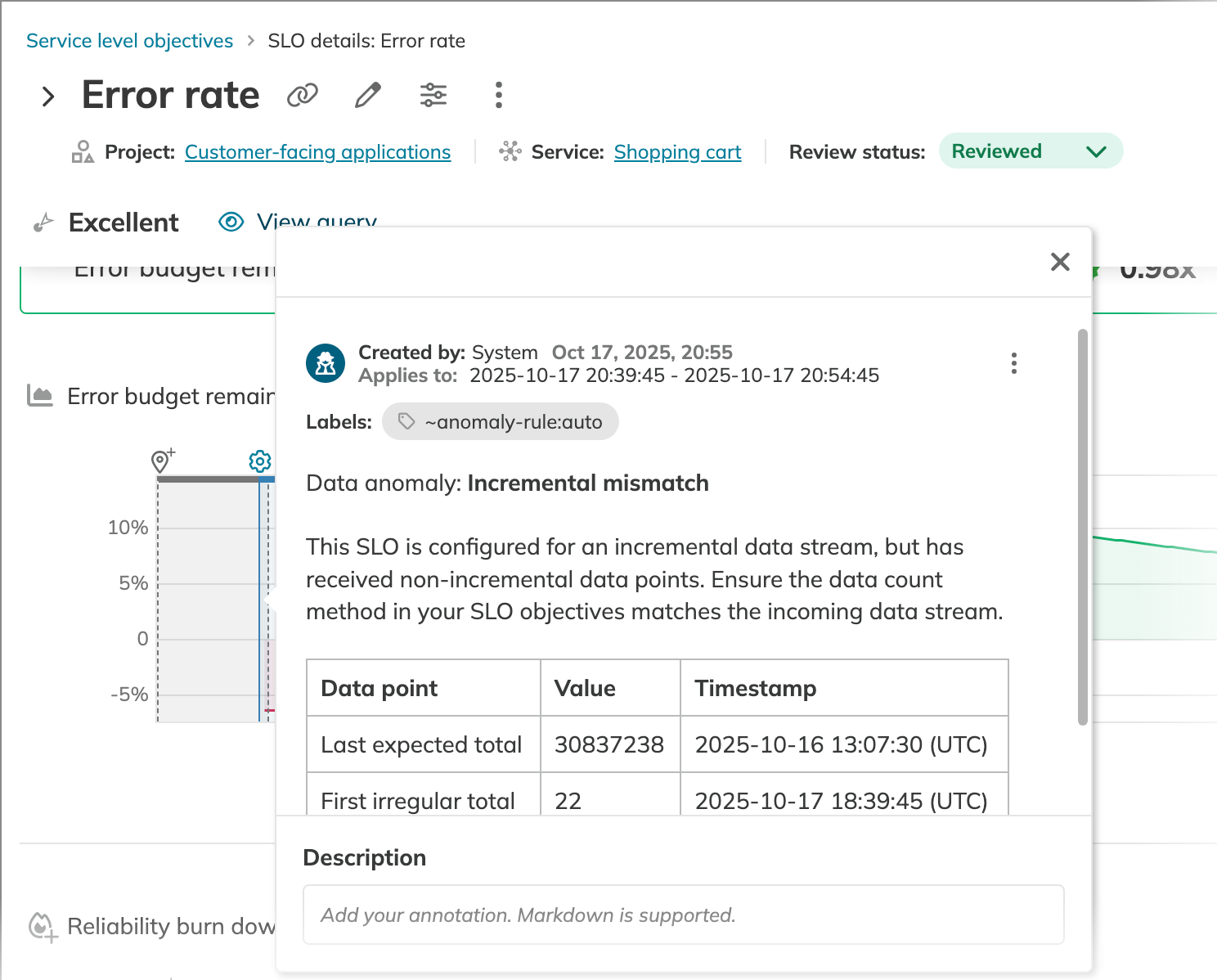Screen dimensions: 1217x980
Task: Click the project icon before Project label
Action: [x=82, y=151]
